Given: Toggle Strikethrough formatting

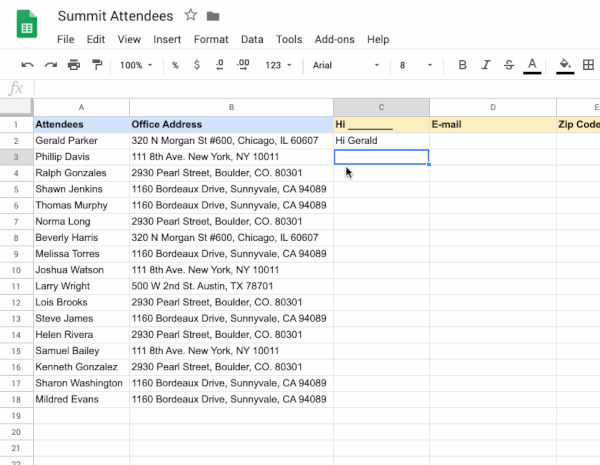Looking at the screenshot, I should pos(509,65).
